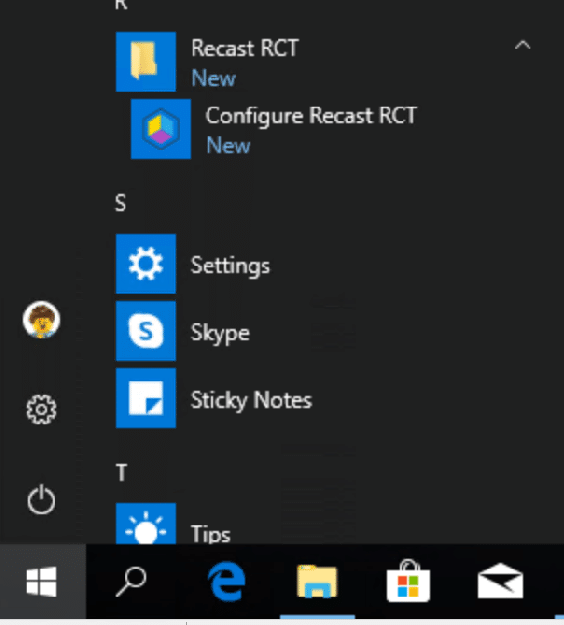Screen dimensions: 564x625
Task: Open the Recast RCT folder icon
Action: pos(146,62)
